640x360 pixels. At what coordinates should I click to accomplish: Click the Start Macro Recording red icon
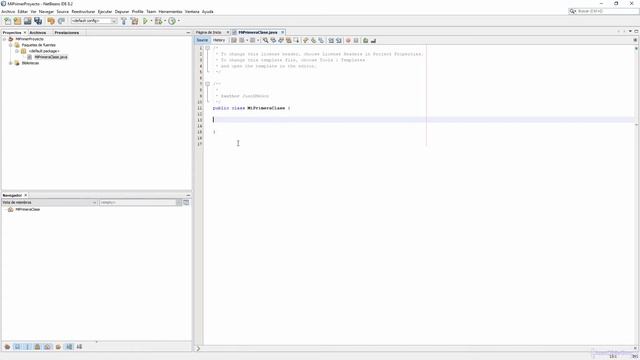point(348,40)
